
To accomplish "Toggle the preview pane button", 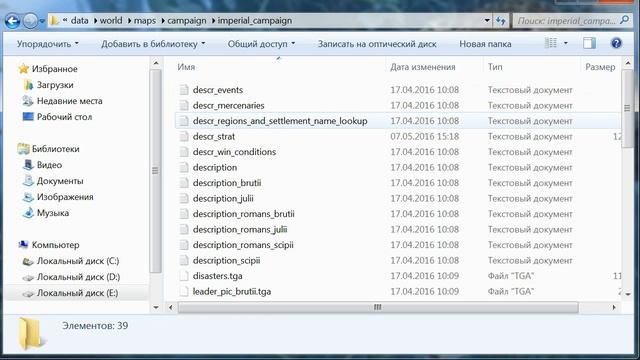I will pos(589,43).
